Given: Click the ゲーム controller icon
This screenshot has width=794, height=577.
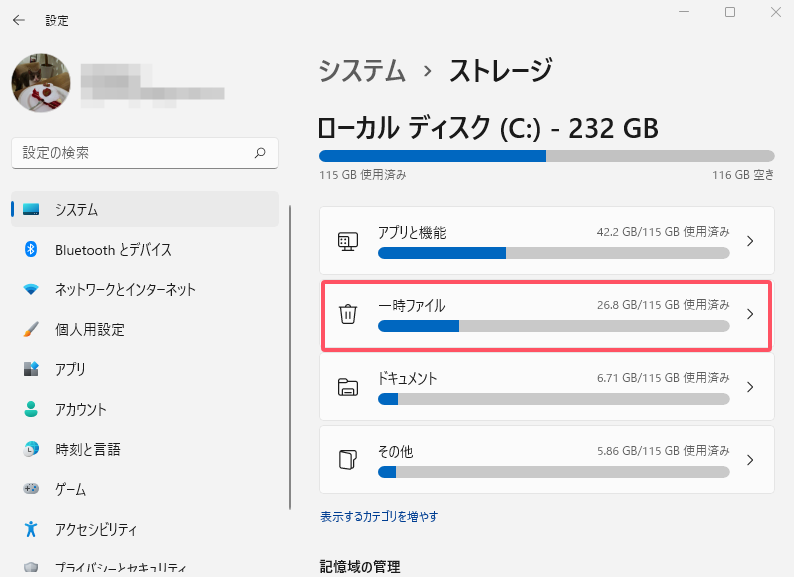Looking at the screenshot, I should pyautogui.click(x=31, y=489).
